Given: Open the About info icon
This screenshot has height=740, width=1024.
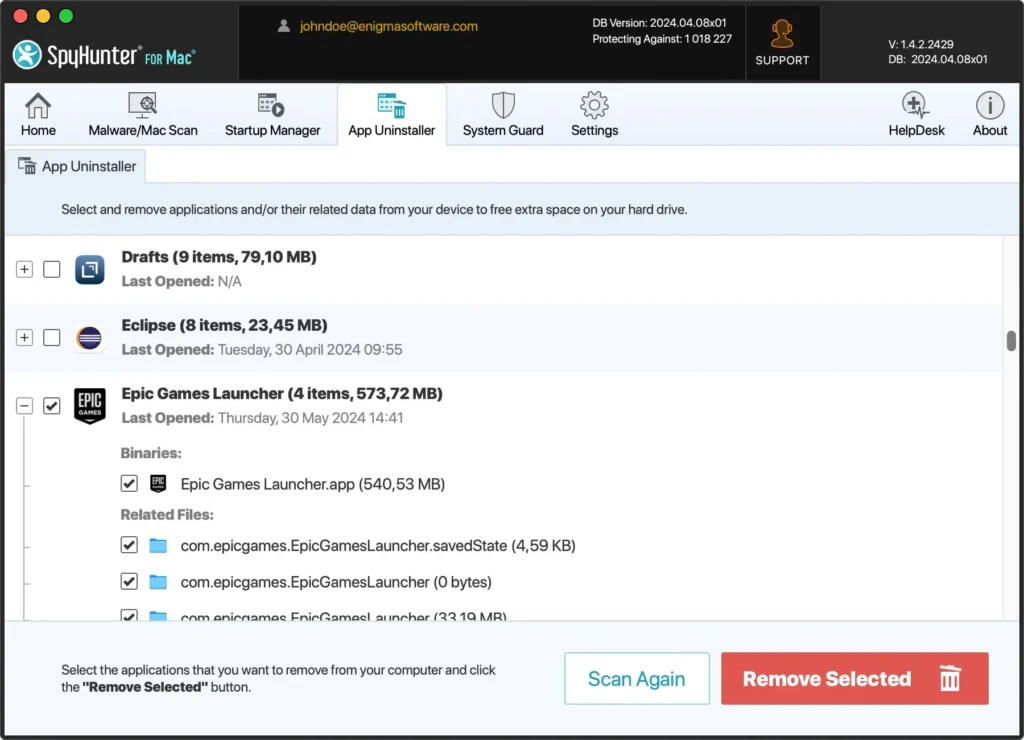Looking at the screenshot, I should (990, 105).
